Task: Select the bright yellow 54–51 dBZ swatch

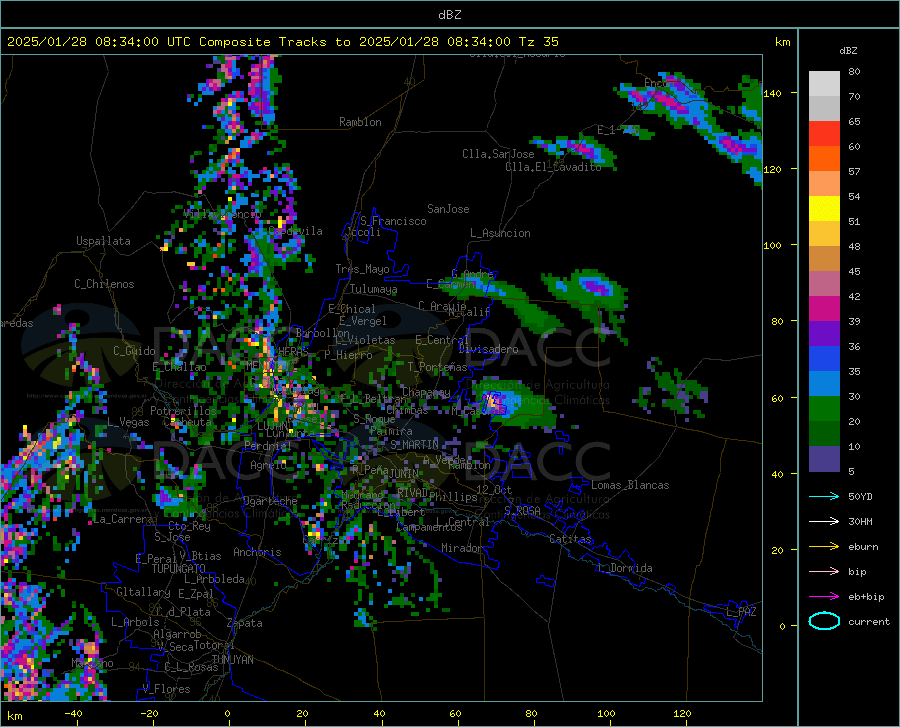Action: 824,209
